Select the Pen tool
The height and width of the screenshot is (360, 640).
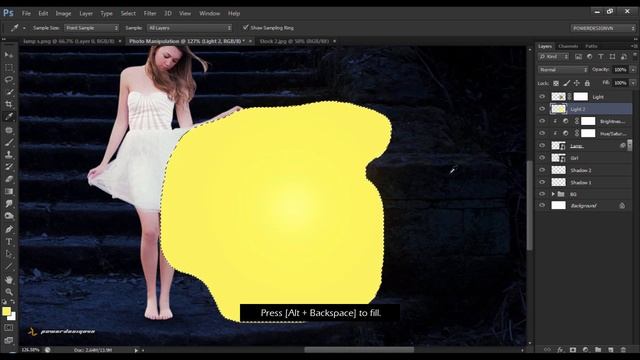(x=9, y=229)
